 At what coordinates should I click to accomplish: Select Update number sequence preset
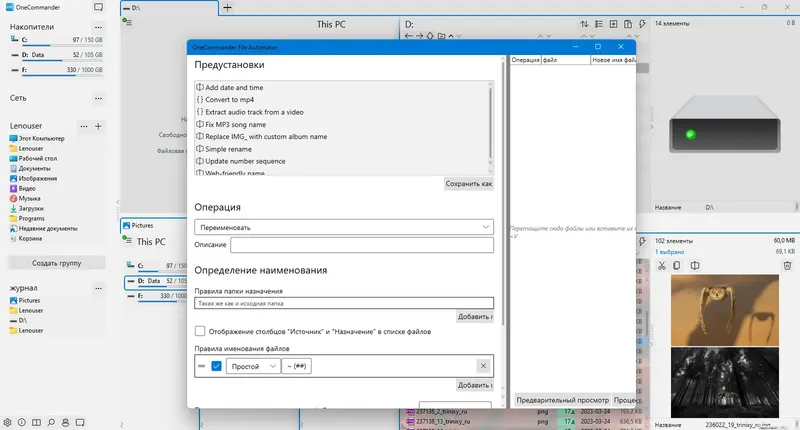click(245, 161)
